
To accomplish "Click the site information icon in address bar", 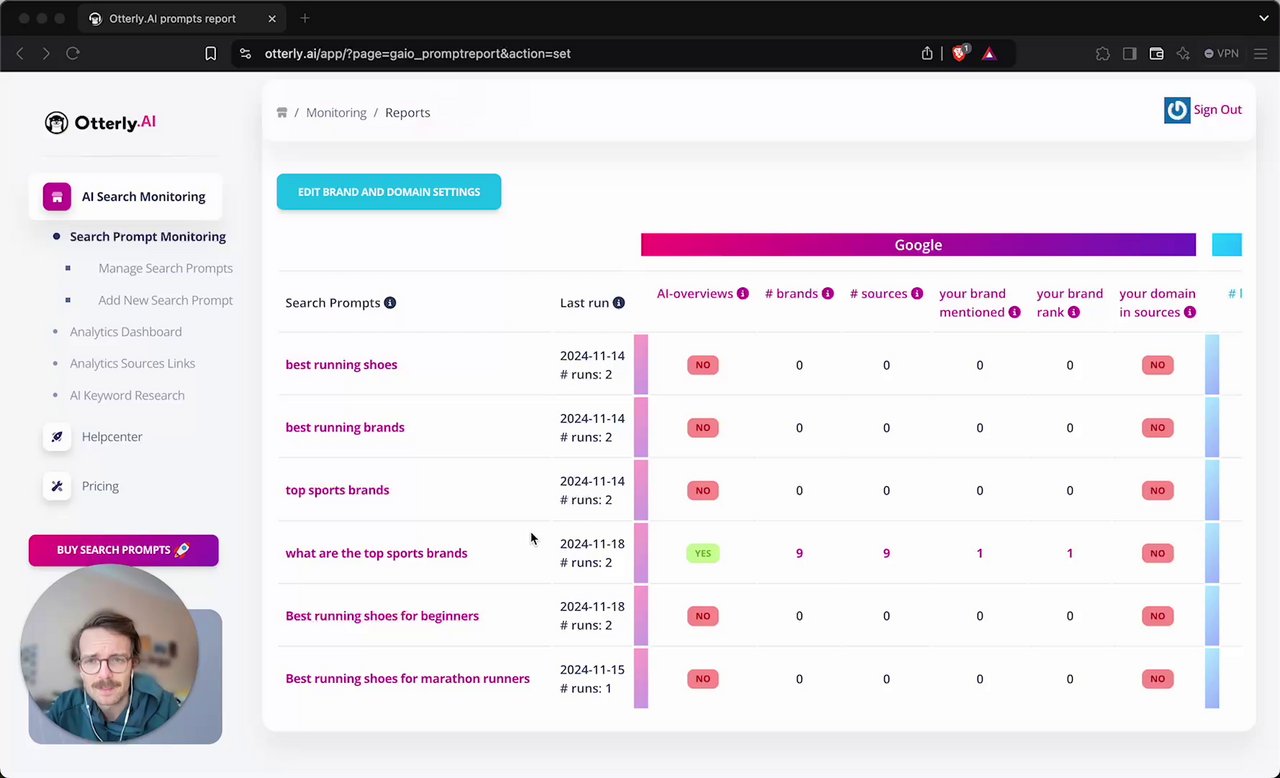I will pos(245,54).
